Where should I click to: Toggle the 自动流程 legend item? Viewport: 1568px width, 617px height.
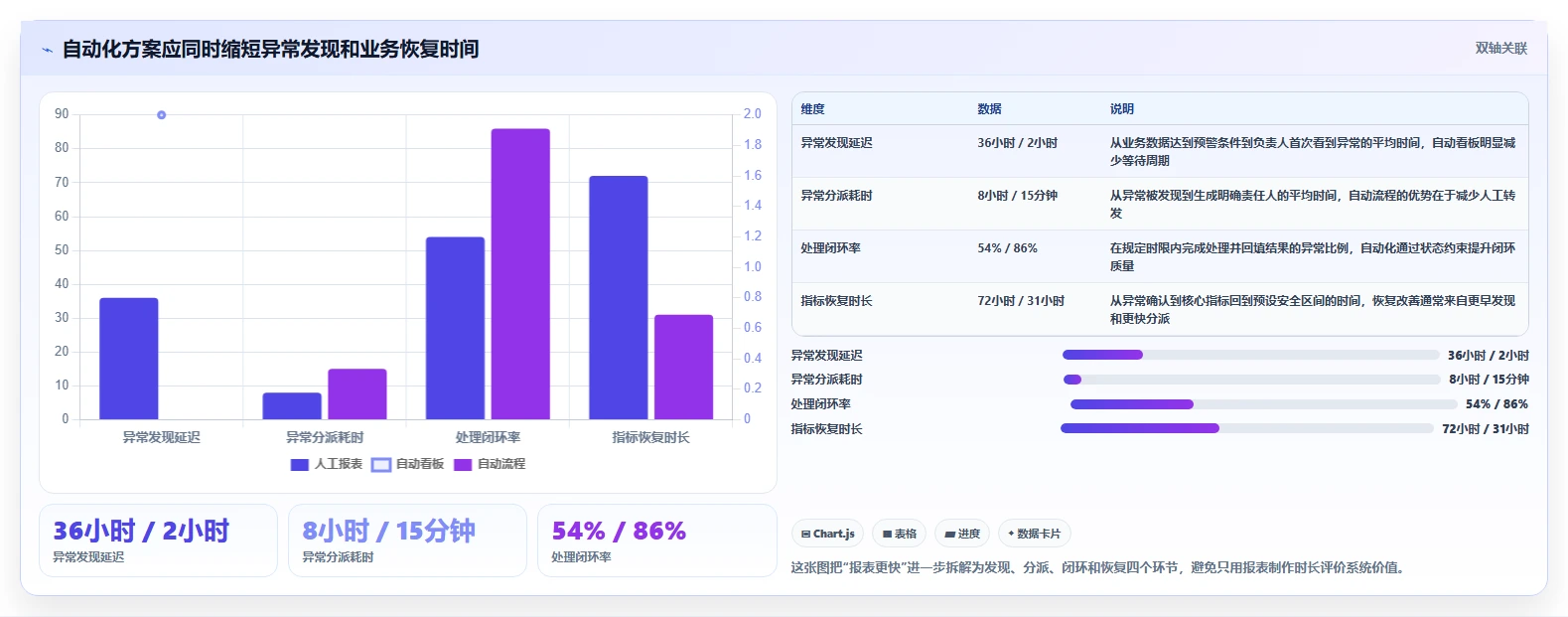[490, 464]
